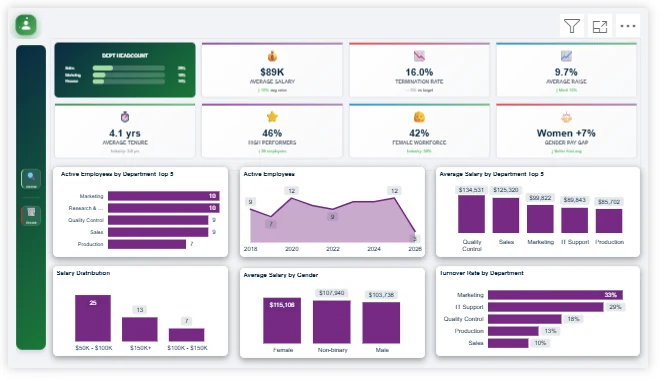Select the Female average salary column
Image resolution: width=667 pixels, height=381 pixels.
(x=282, y=320)
